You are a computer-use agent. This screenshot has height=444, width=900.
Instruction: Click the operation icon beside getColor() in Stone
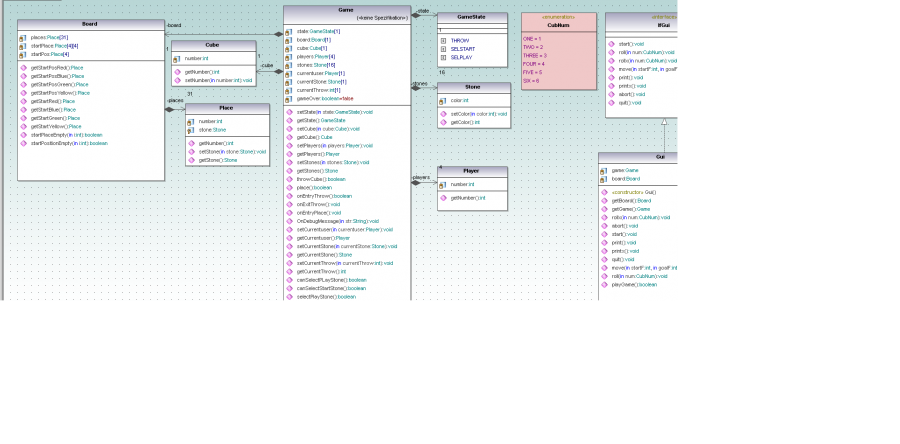pyautogui.click(x=443, y=122)
